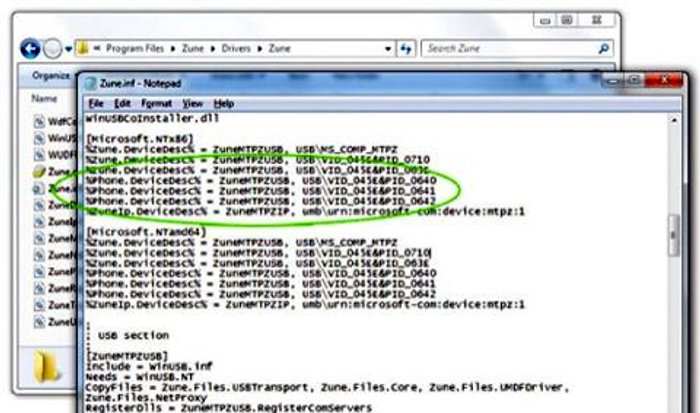Click the Search Zune input field
Image resolution: width=700 pixels, height=413 pixels.
tap(509, 48)
